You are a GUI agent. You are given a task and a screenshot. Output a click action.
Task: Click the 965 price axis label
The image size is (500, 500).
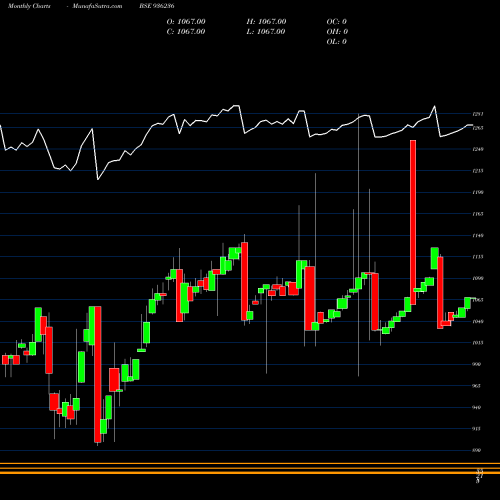coord(477,386)
